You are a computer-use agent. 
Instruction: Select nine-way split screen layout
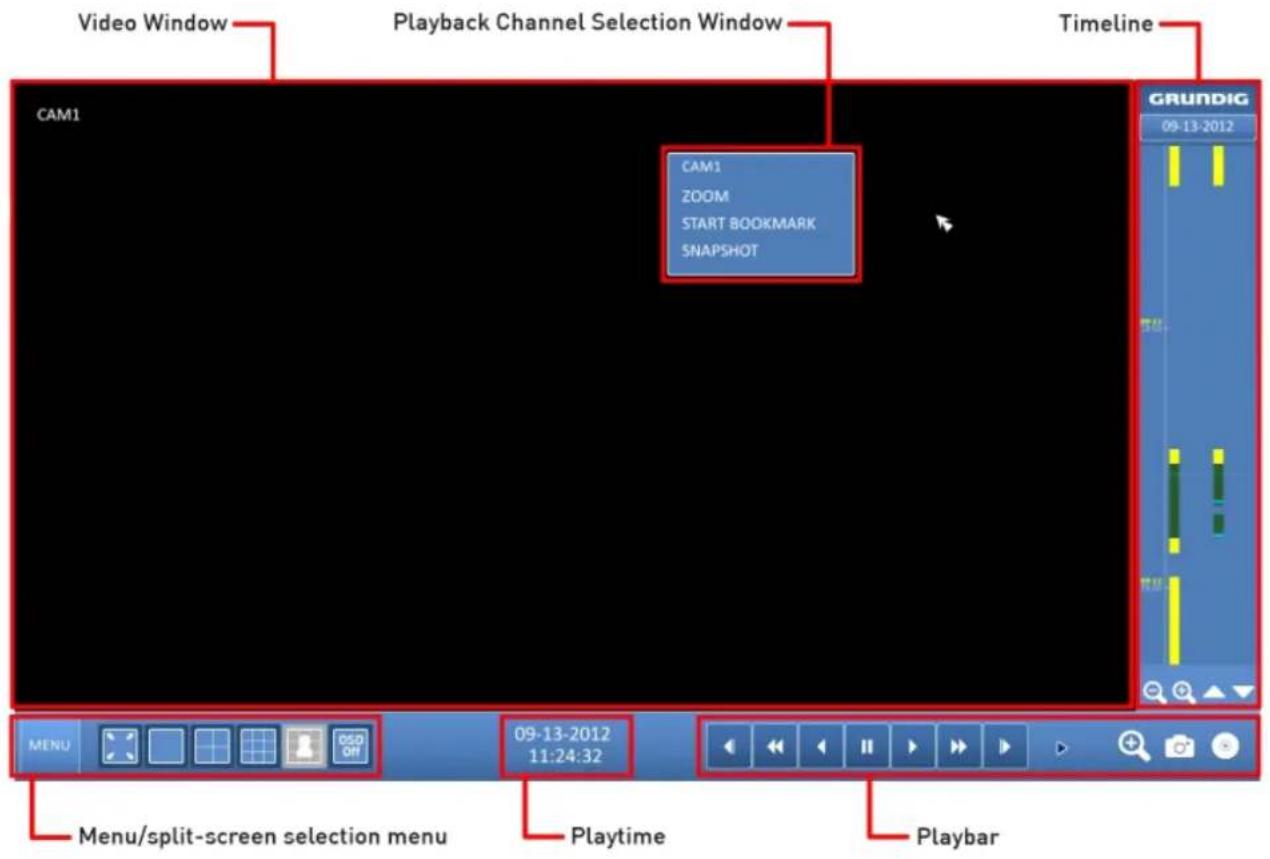[258, 747]
